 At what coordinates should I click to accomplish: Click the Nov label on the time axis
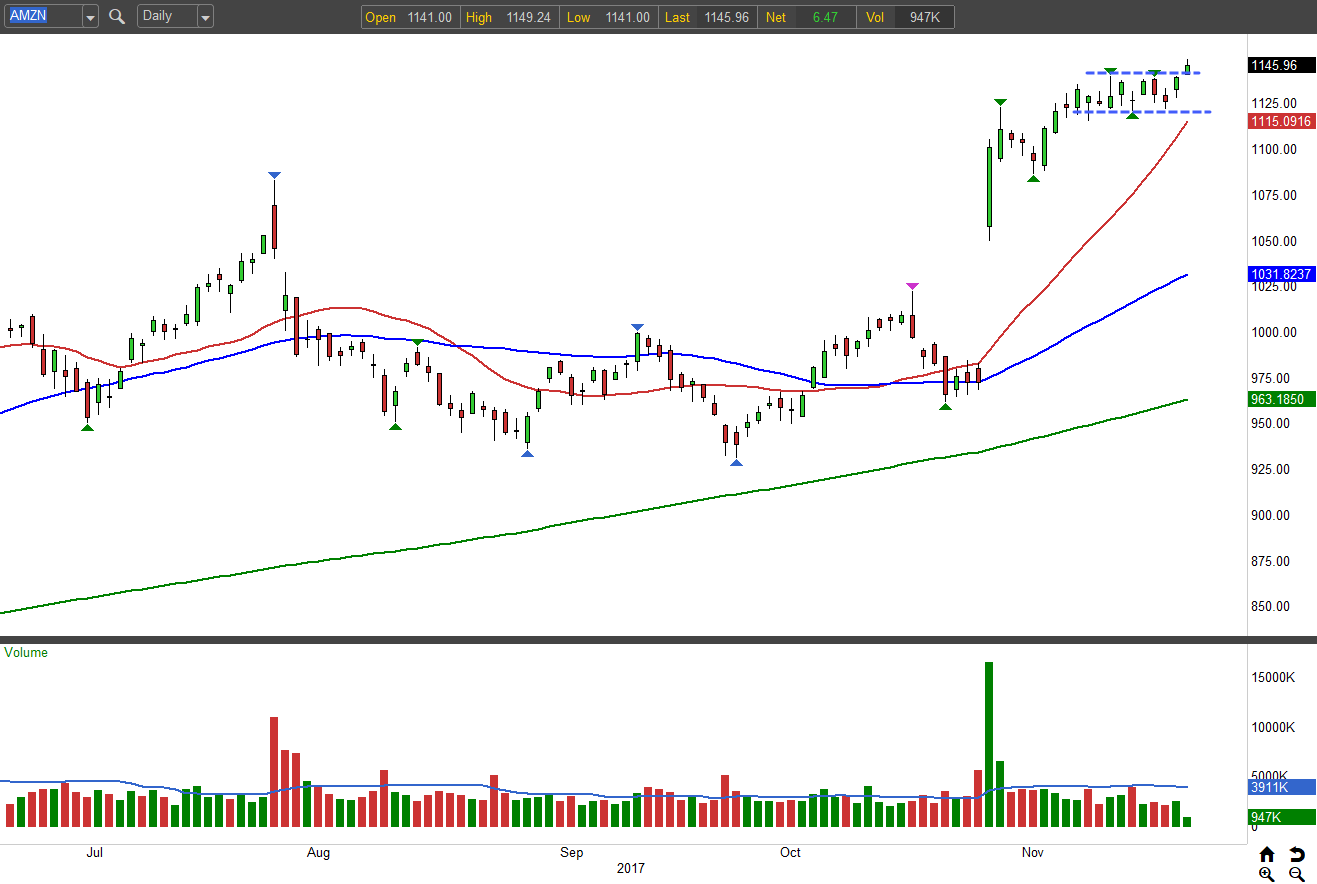pyautogui.click(x=1033, y=853)
